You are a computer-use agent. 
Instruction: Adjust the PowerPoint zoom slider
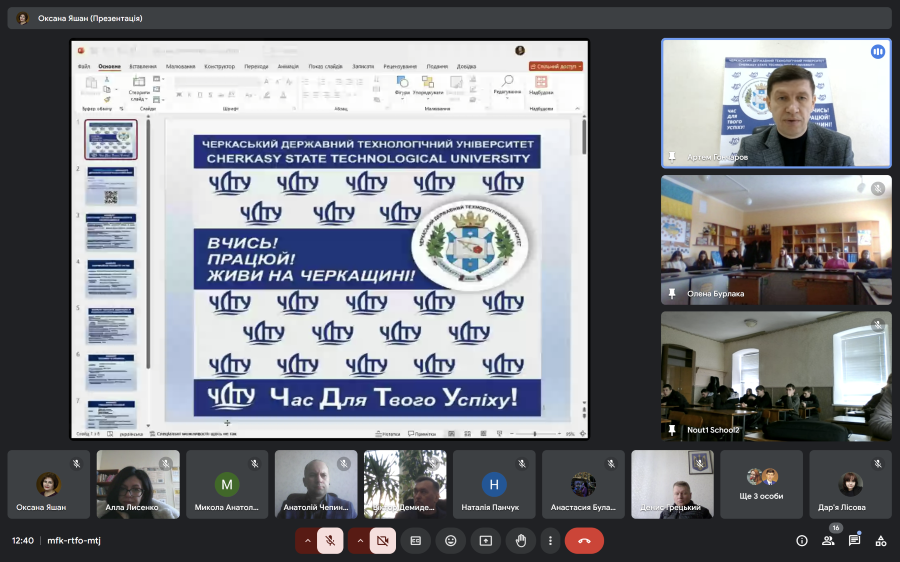coord(535,434)
